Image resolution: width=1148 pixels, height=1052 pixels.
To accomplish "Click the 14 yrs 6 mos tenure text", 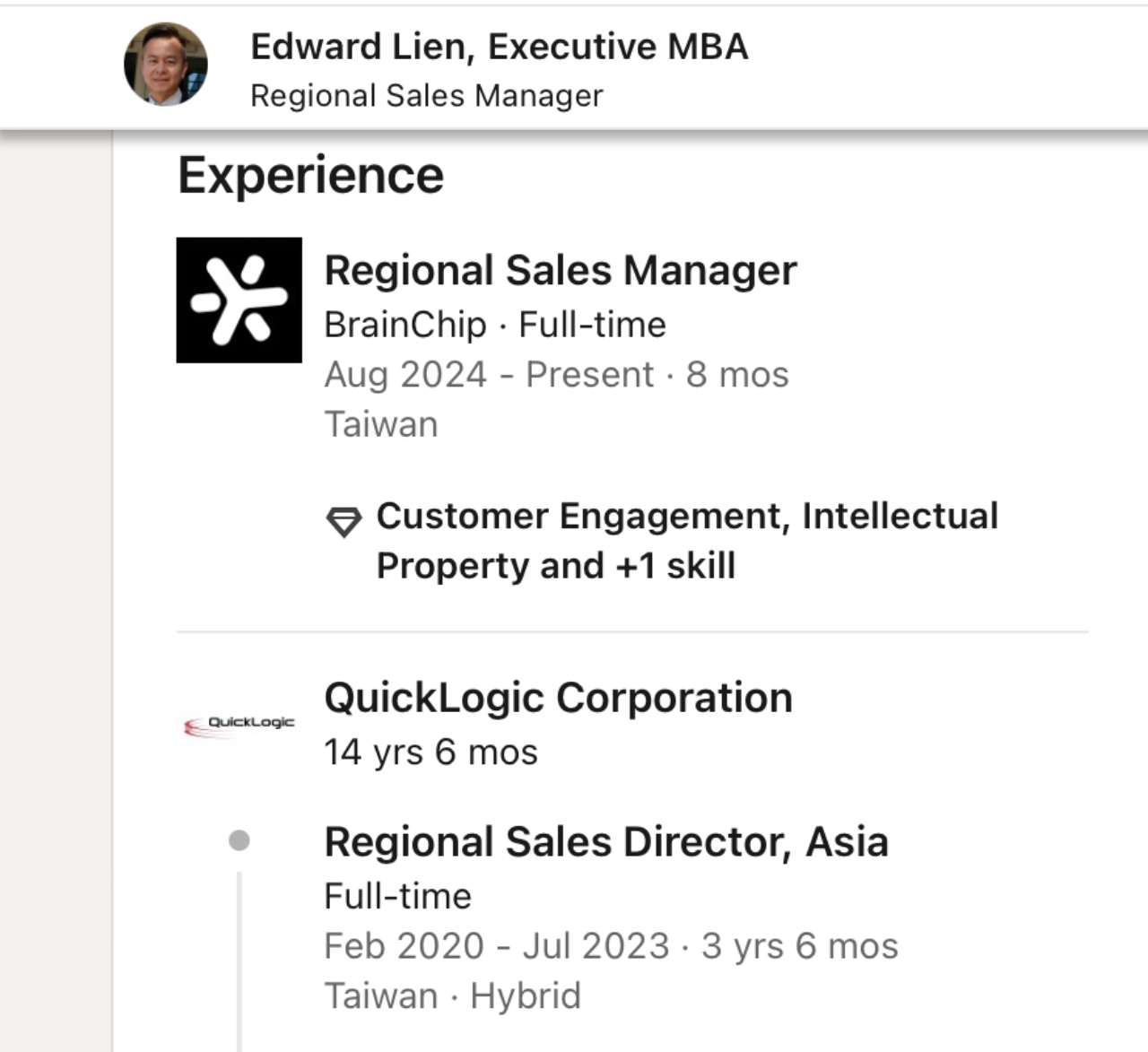I will pyautogui.click(x=430, y=752).
